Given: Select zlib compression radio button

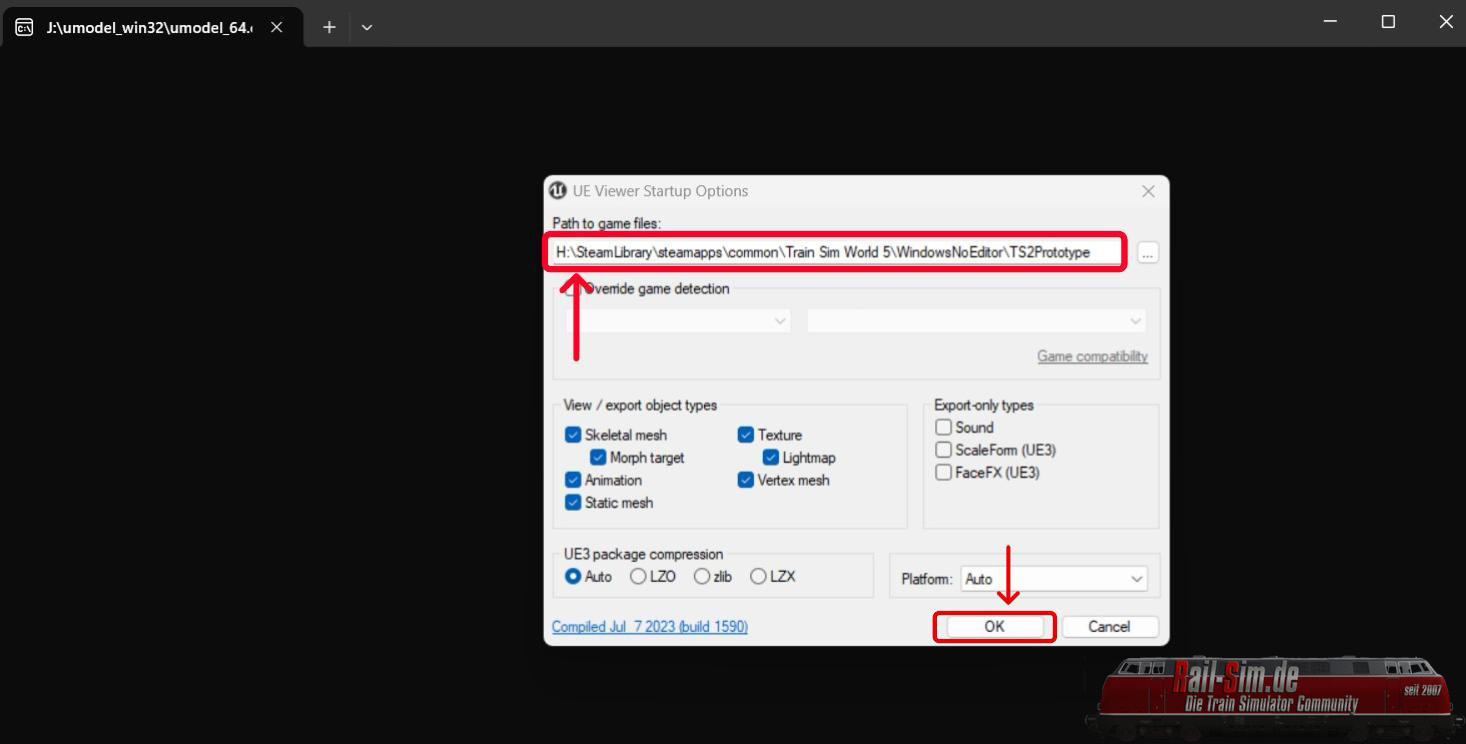Looking at the screenshot, I should coord(702,577).
